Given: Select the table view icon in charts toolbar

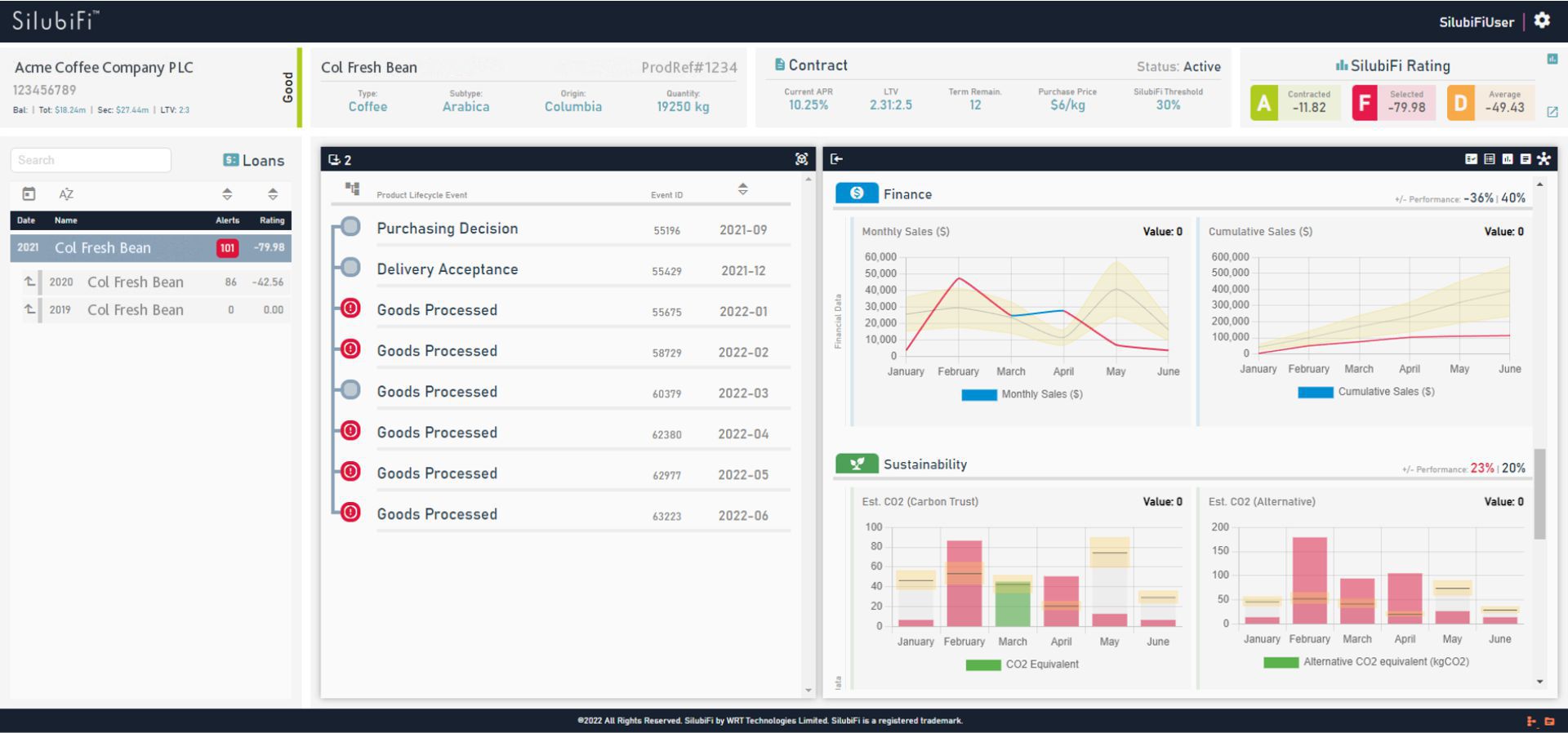Looking at the screenshot, I should click(1489, 159).
